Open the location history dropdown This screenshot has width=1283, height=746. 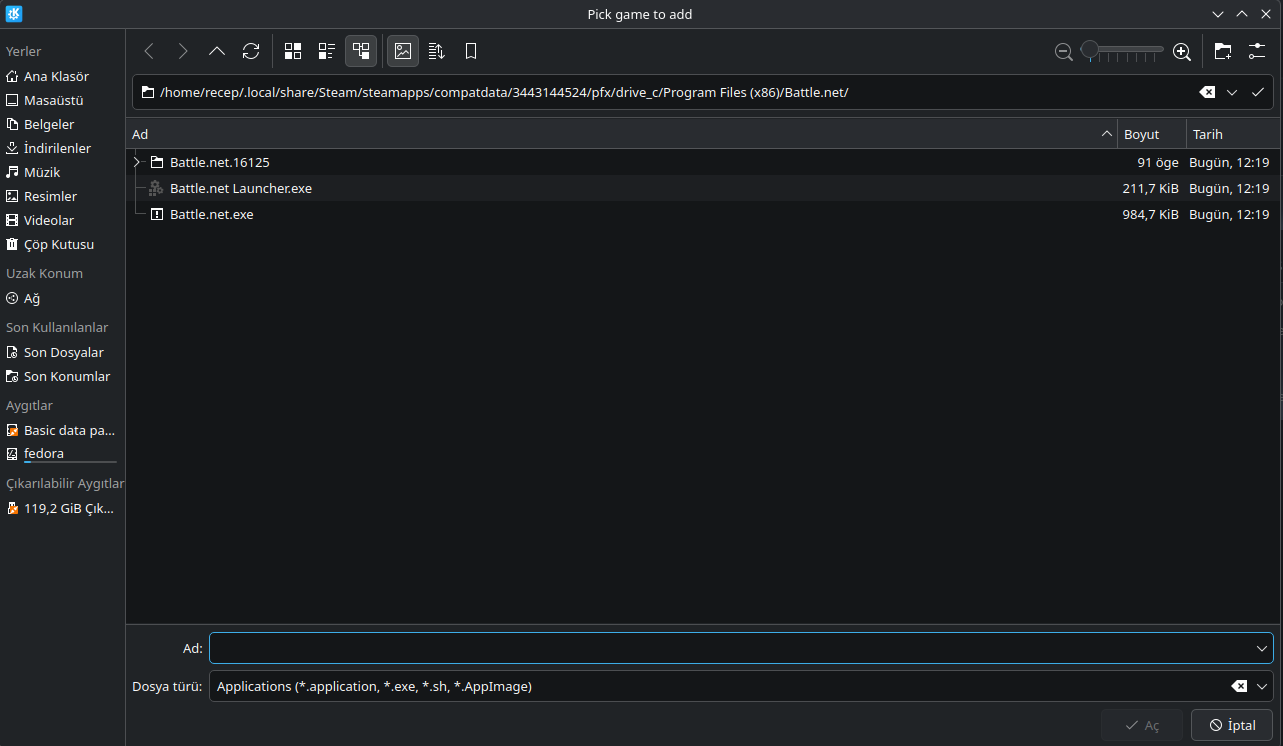pos(1232,92)
